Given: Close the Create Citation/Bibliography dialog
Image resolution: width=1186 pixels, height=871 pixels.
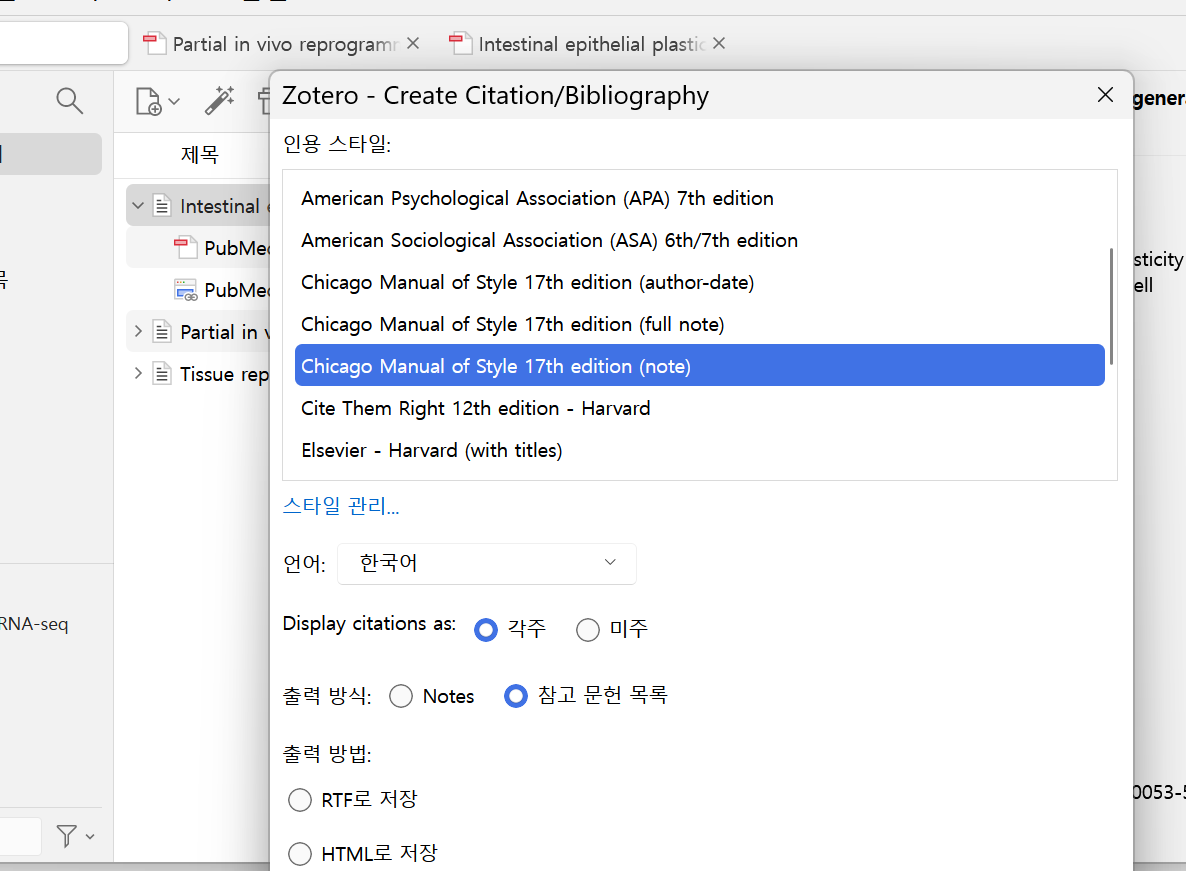Looking at the screenshot, I should pos(1105,95).
